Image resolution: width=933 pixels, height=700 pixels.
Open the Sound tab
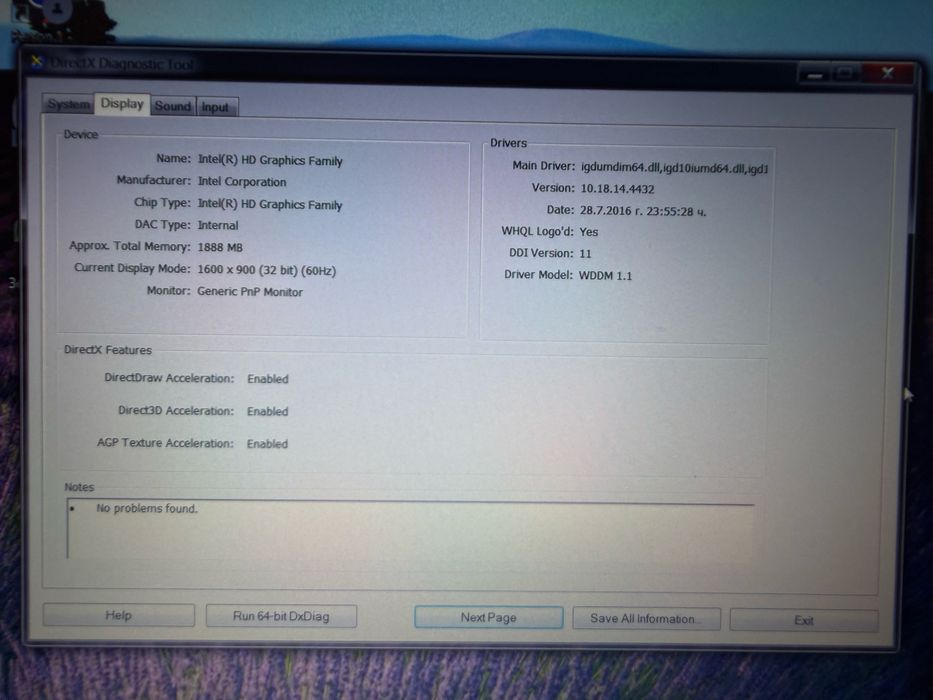point(173,106)
